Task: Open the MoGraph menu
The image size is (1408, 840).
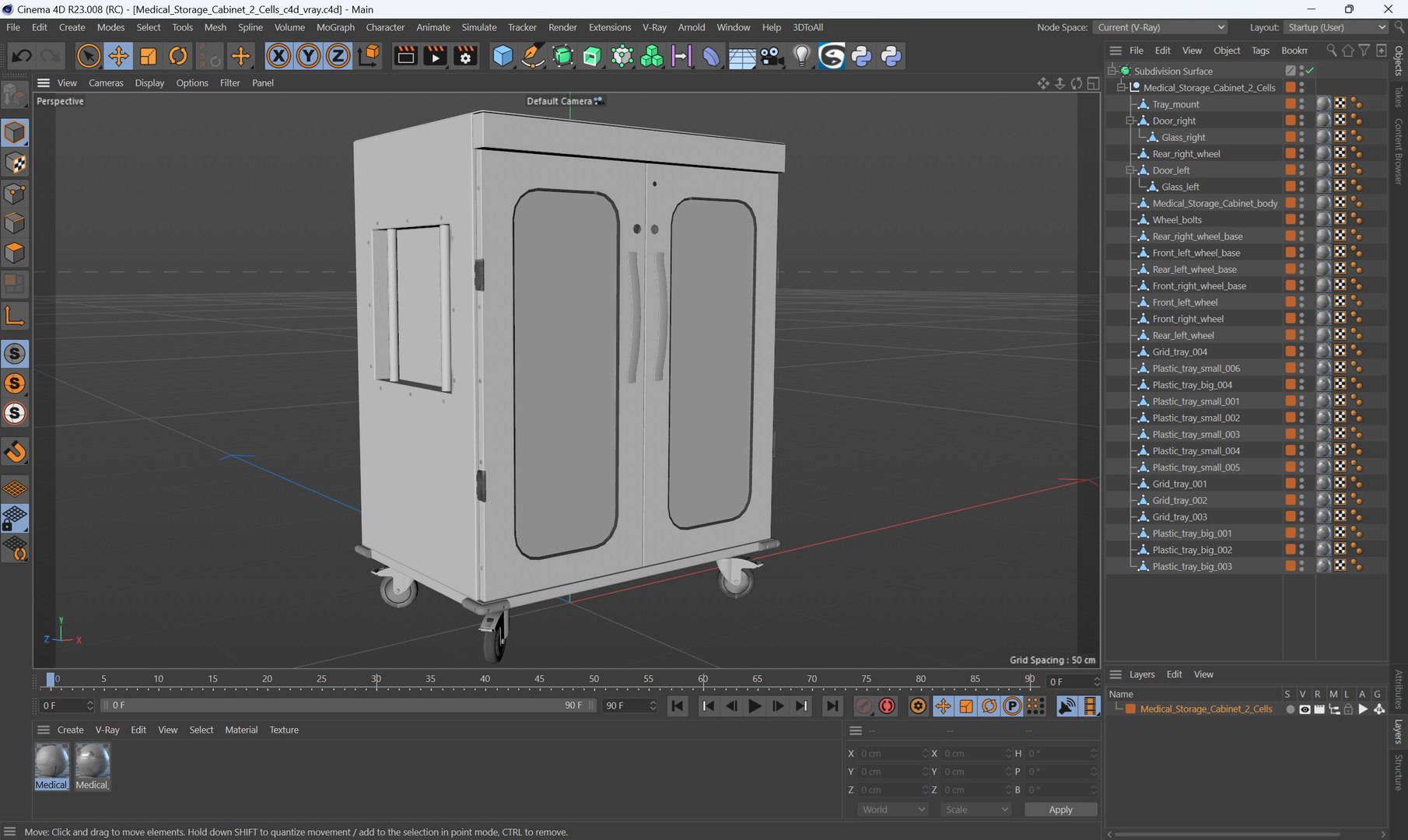Action: click(x=335, y=27)
